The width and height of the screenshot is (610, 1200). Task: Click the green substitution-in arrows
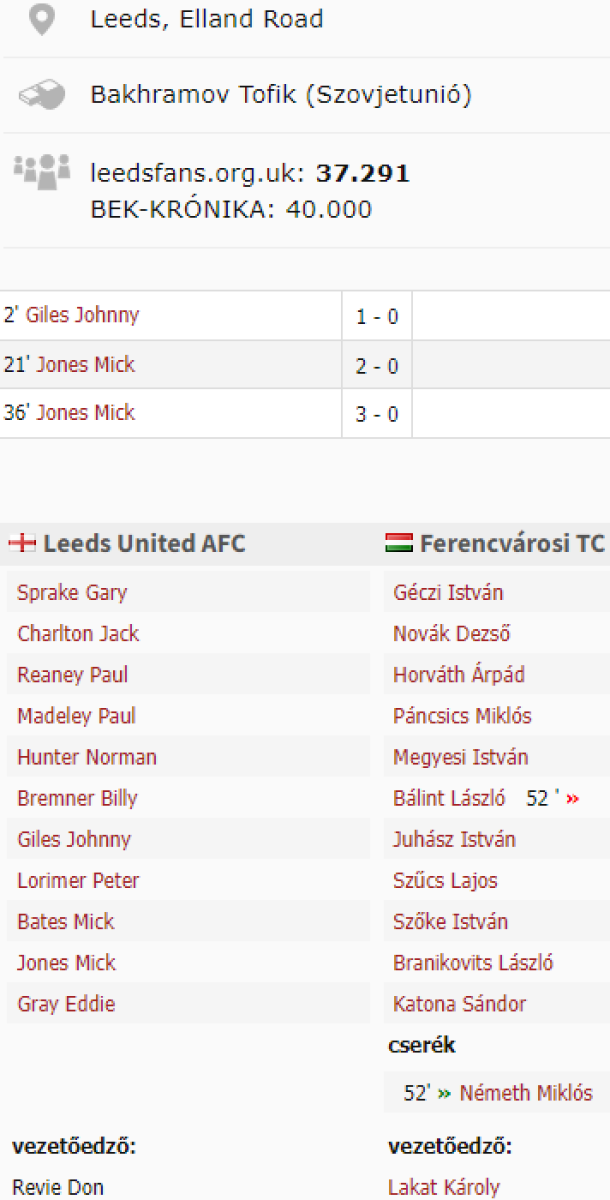[444, 1093]
